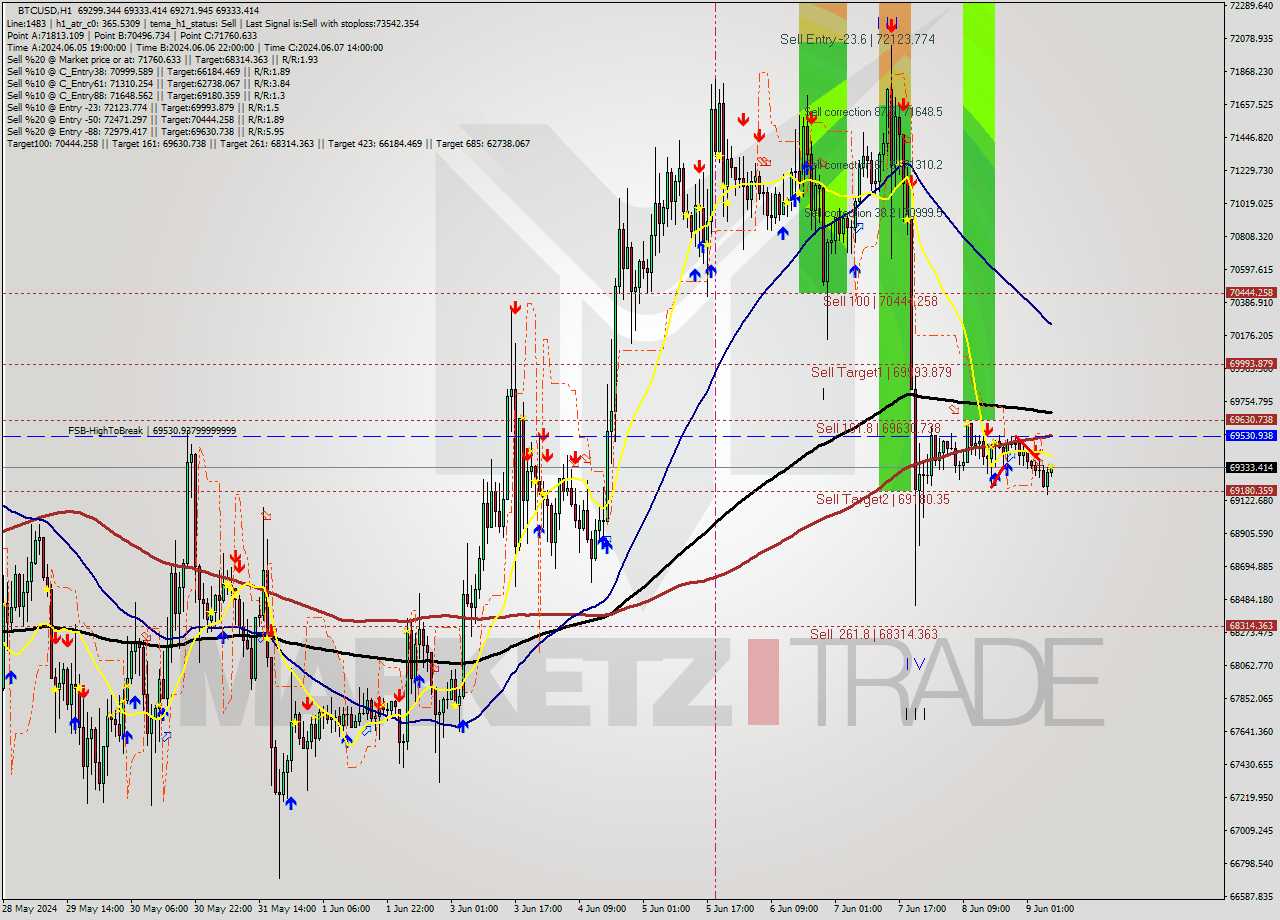The image size is (1280, 920).
Task: Click the current price tag 69333.414
Action: pyautogui.click(x=1250, y=467)
